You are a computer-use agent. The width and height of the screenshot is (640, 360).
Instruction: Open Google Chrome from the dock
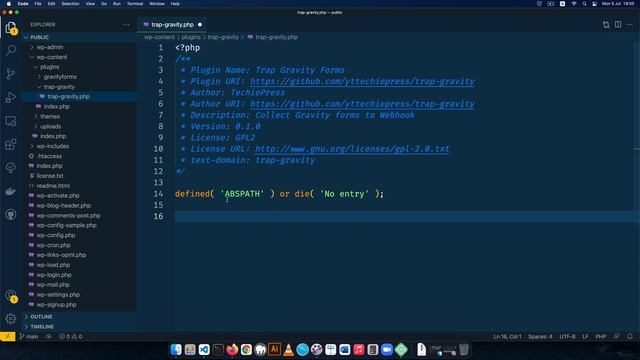point(246,350)
